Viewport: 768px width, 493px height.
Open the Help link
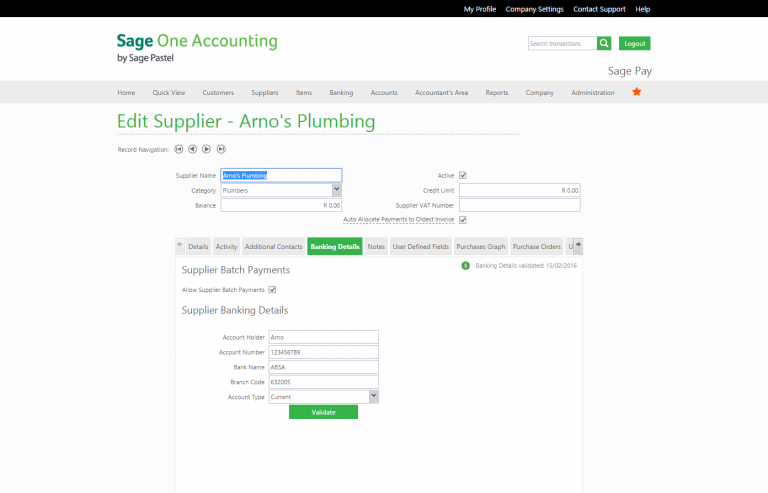click(643, 9)
